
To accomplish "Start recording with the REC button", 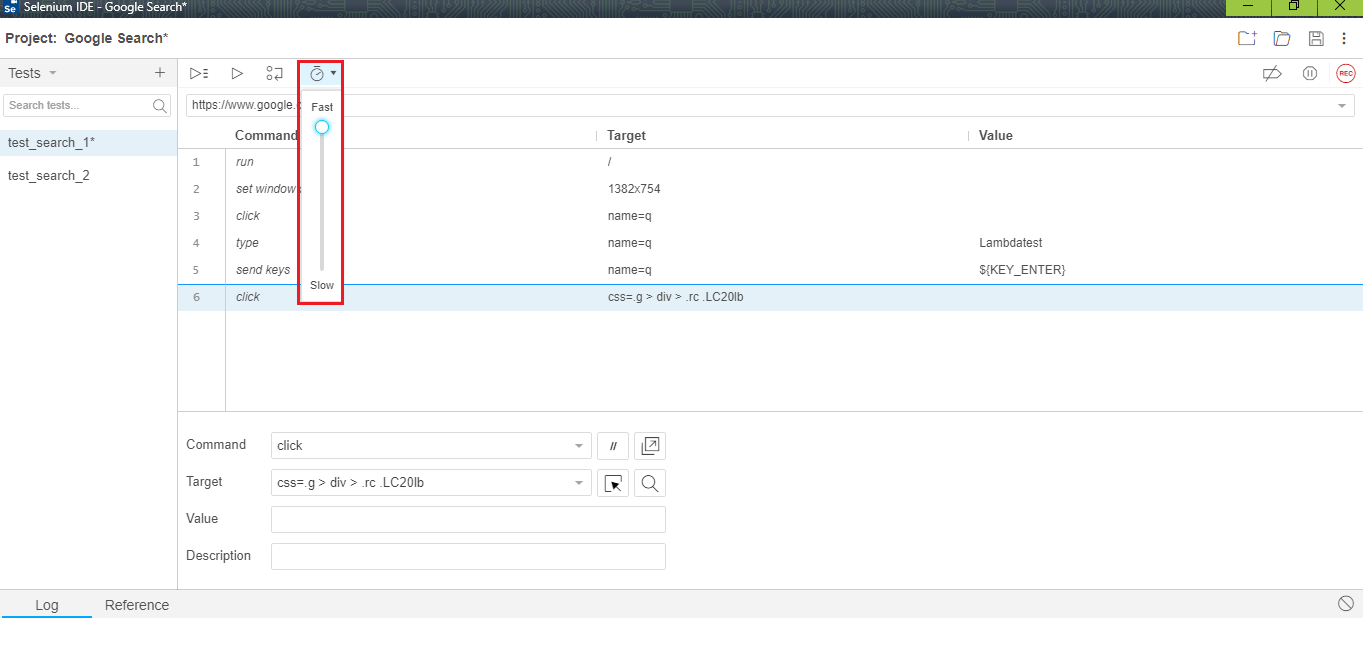I will coord(1346,73).
